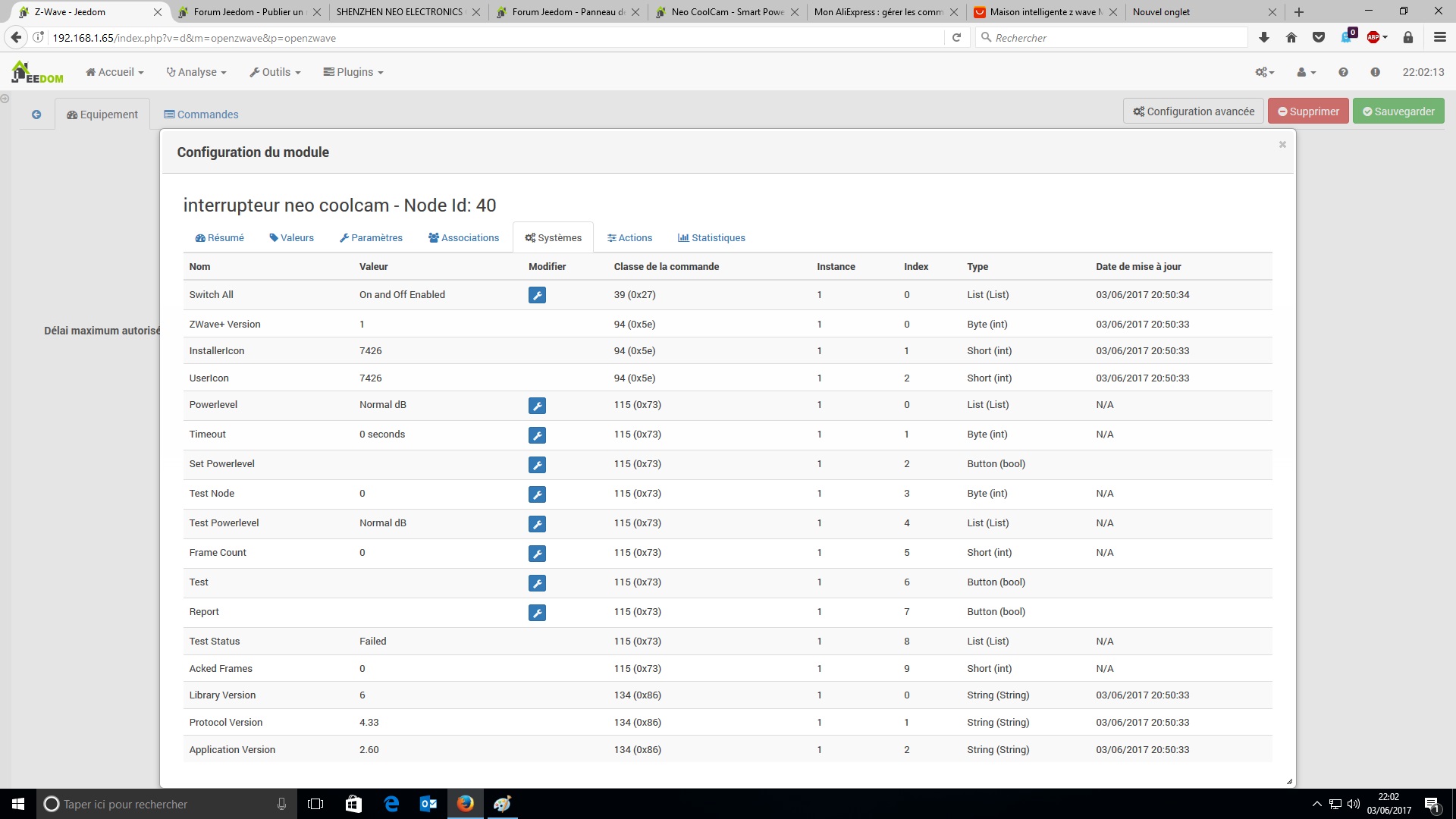Image resolution: width=1456 pixels, height=819 pixels.
Task: Expand the Analyse dropdown menu
Action: 196,72
